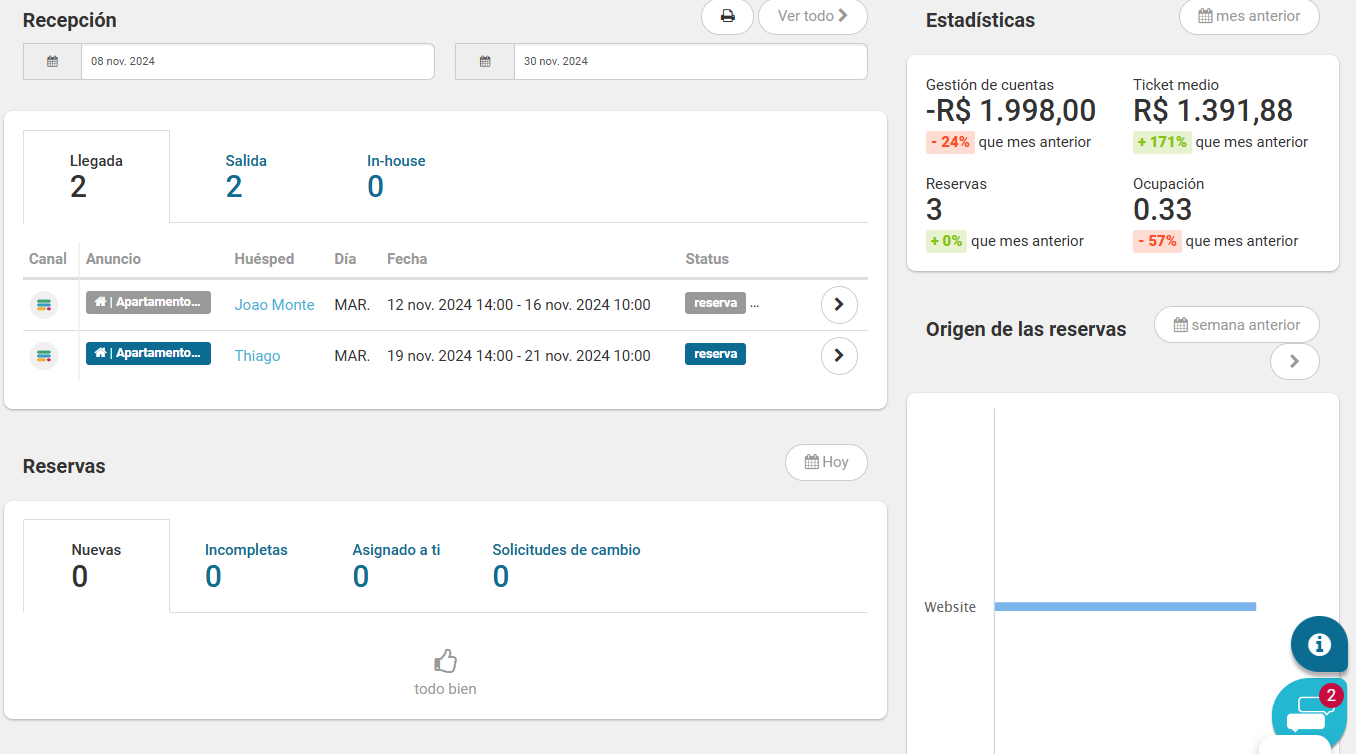Image resolution: width=1356 pixels, height=754 pixels.
Task: Click the Website axis label
Action: tap(950, 607)
